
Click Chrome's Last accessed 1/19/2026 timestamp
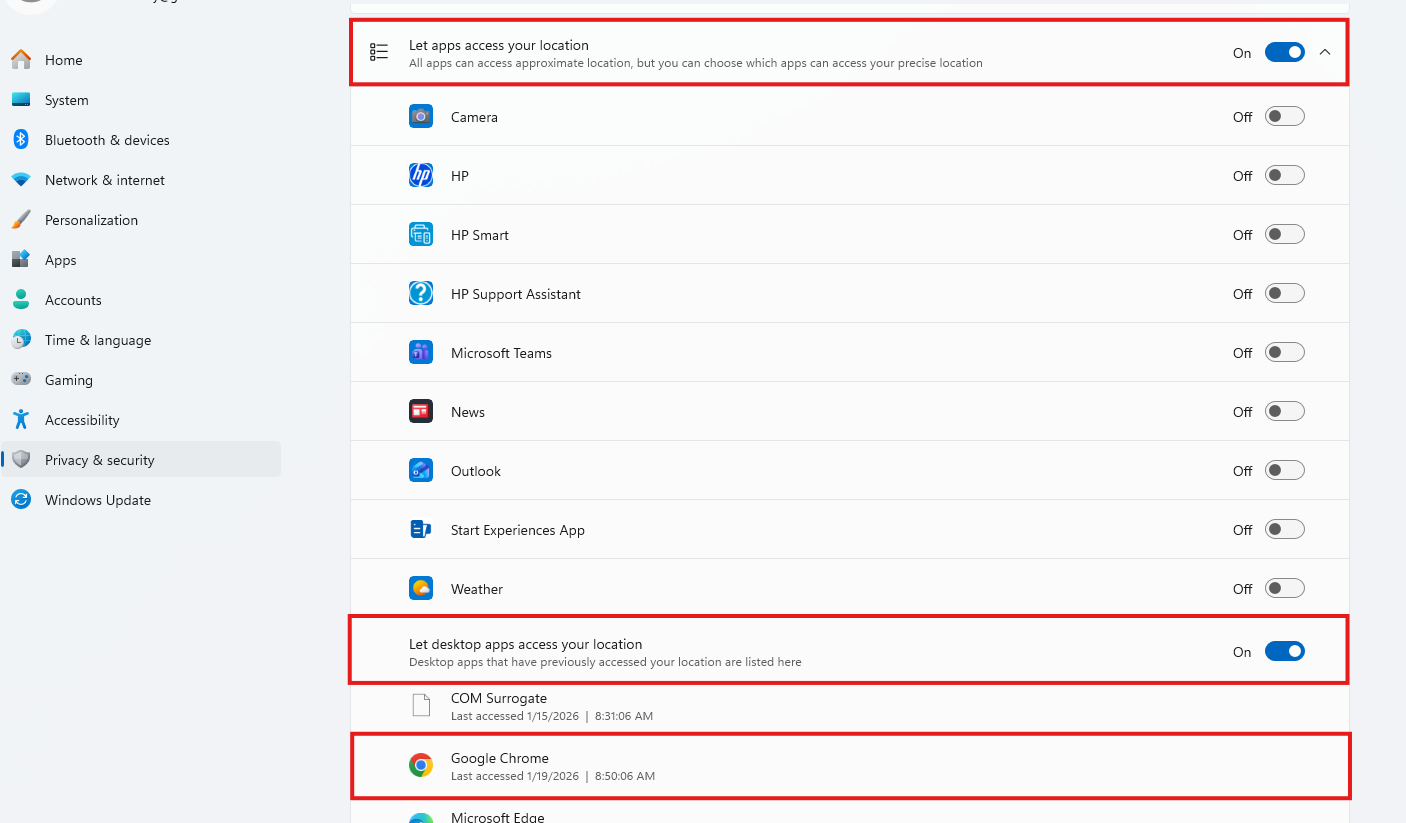pos(553,776)
